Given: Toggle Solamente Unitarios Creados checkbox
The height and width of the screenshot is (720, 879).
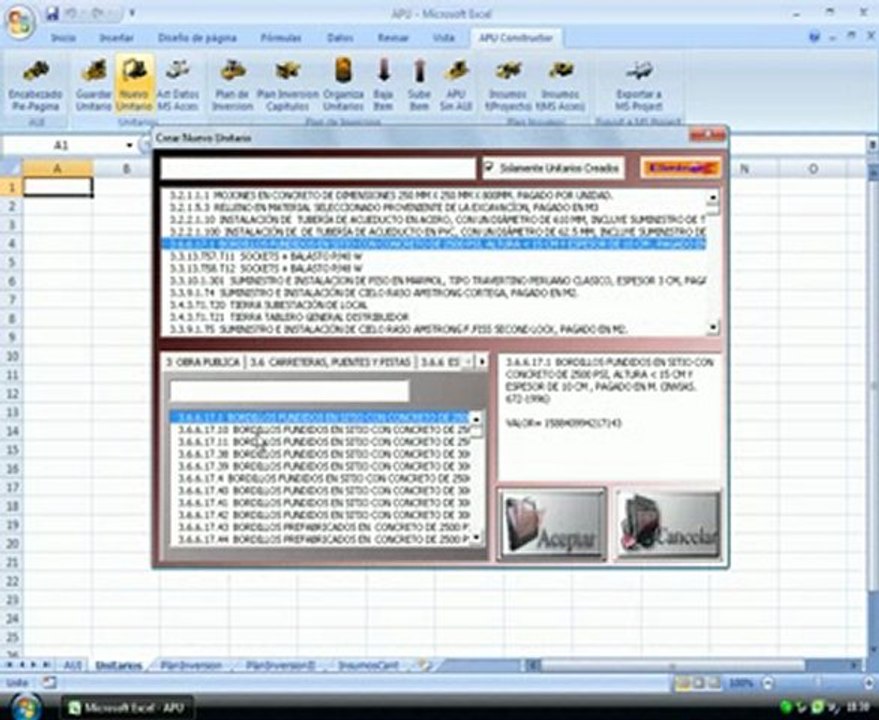Looking at the screenshot, I should click(x=489, y=167).
